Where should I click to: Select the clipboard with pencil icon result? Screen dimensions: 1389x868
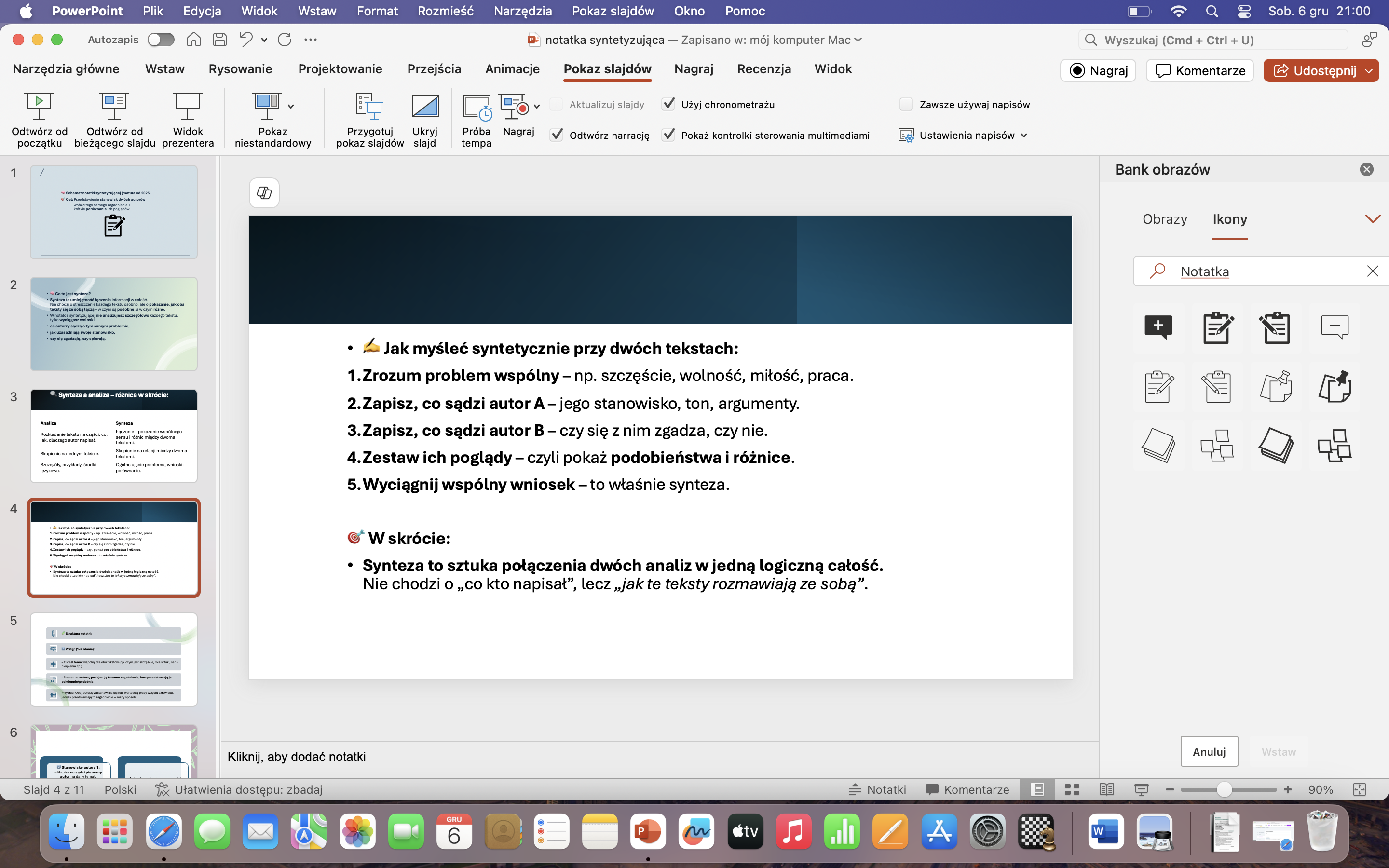(1217, 328)
